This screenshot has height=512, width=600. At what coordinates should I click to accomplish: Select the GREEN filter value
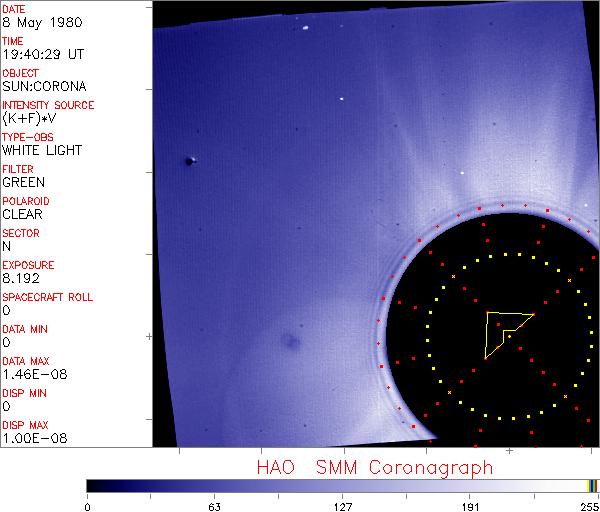tap(23, 182)
